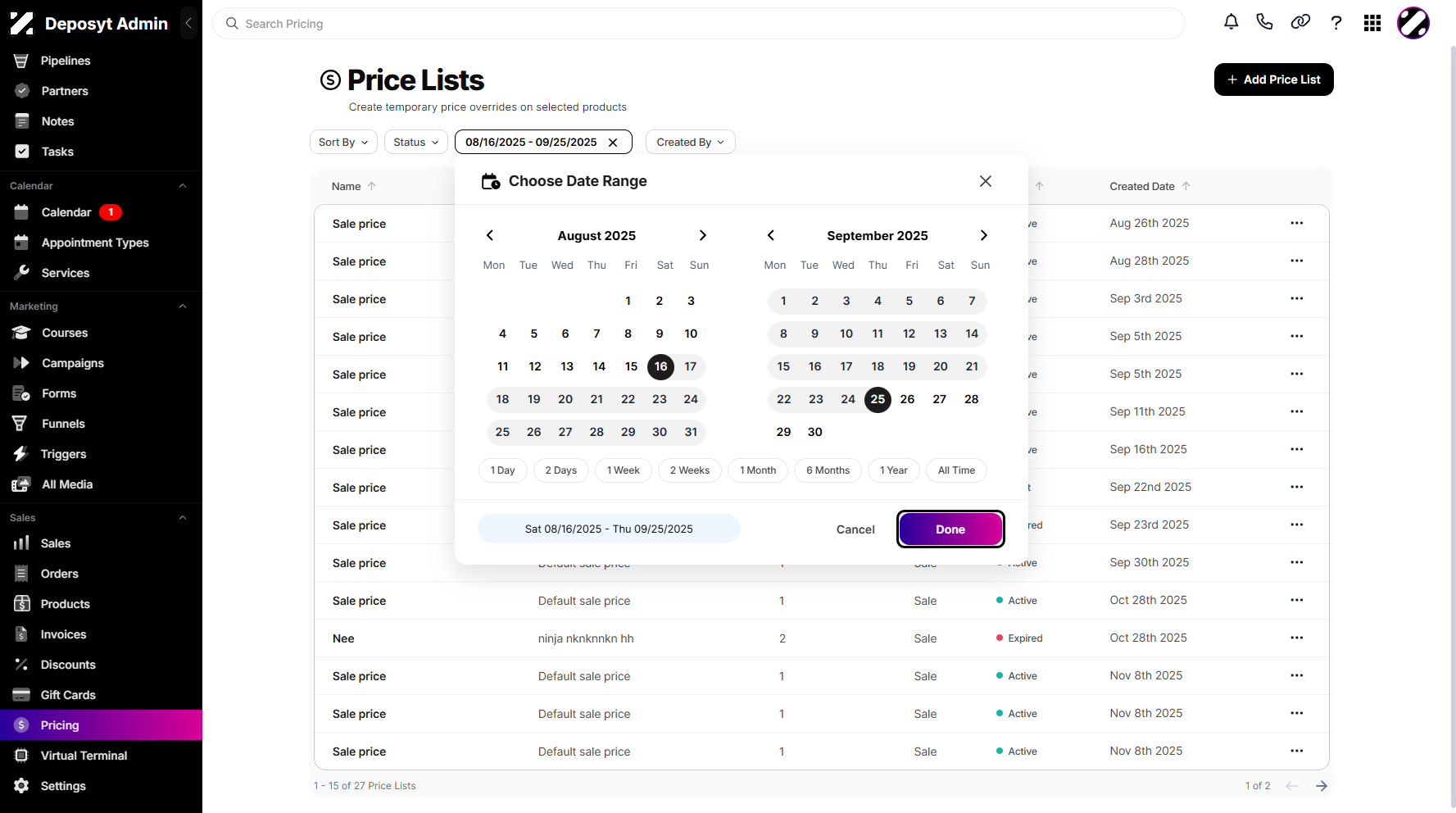Open the Created By filter dropdown
Viewport: 1456px width, 813px height.
[x=690, y=142]
